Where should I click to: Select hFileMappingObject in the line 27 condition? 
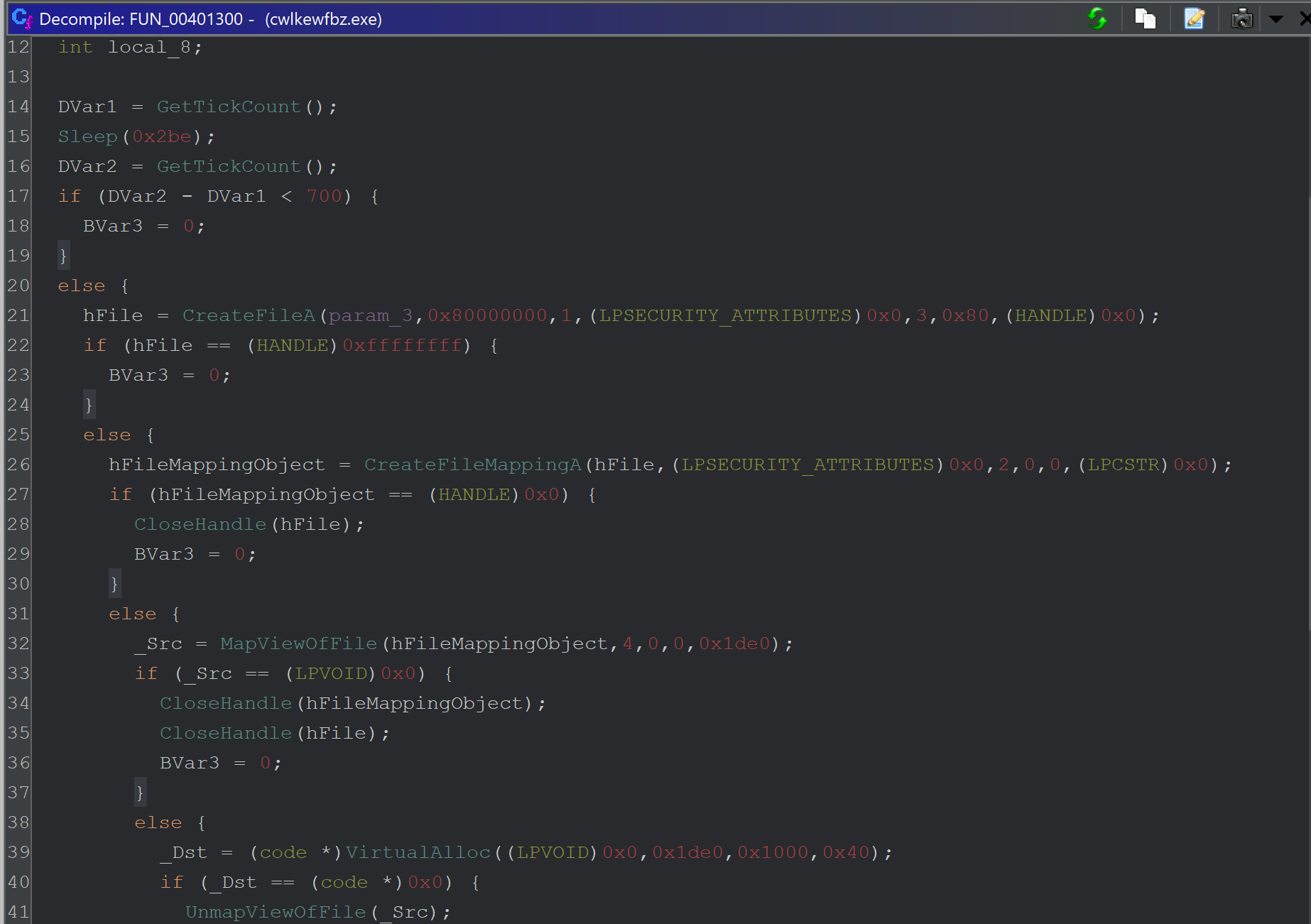[x=266, y=494]
